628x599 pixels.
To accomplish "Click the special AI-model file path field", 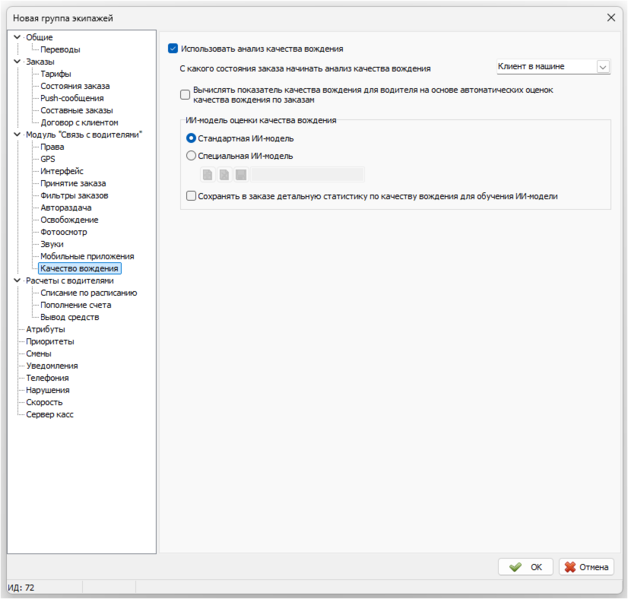I will 308,175.
